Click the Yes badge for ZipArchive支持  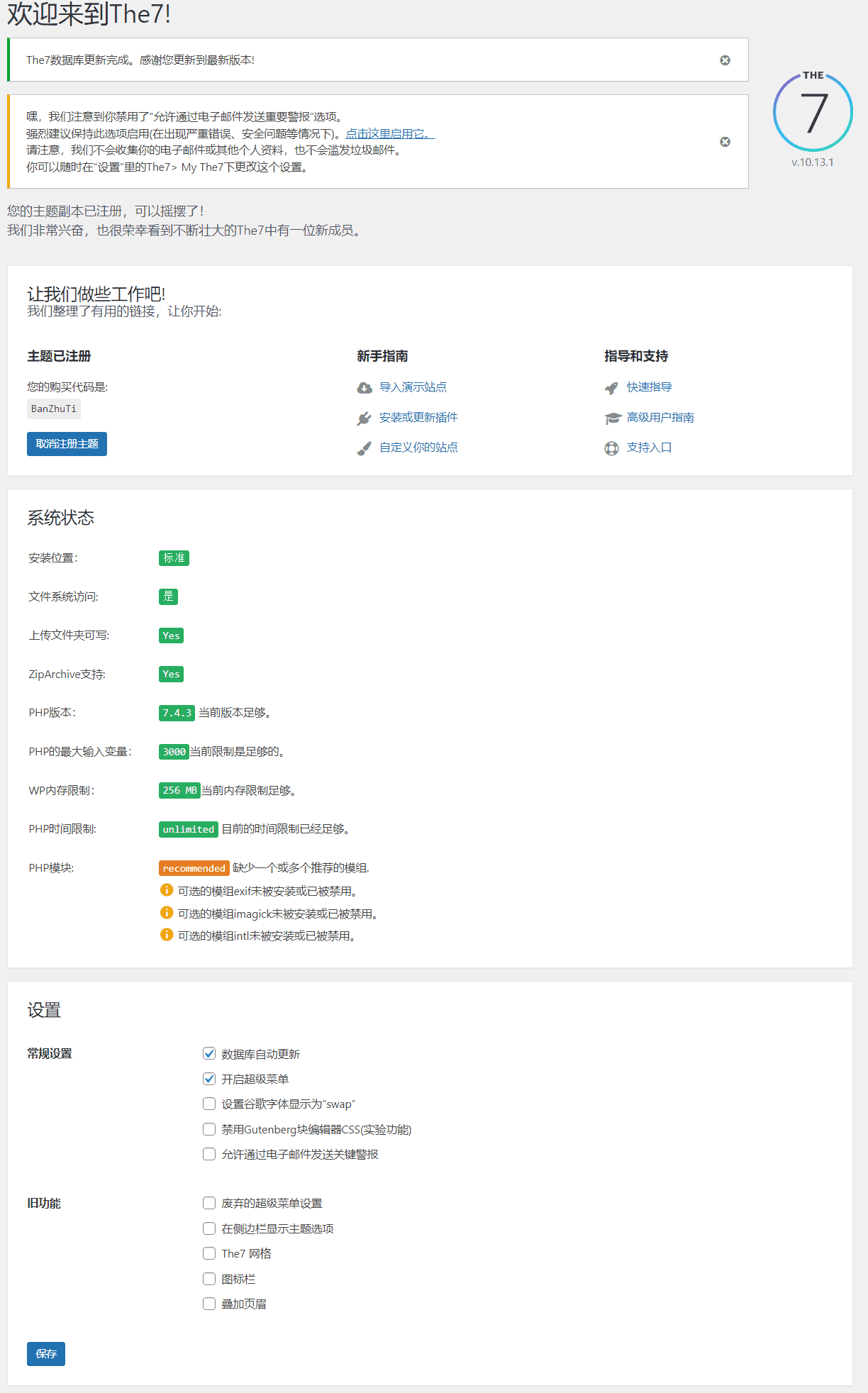point(171,674)
